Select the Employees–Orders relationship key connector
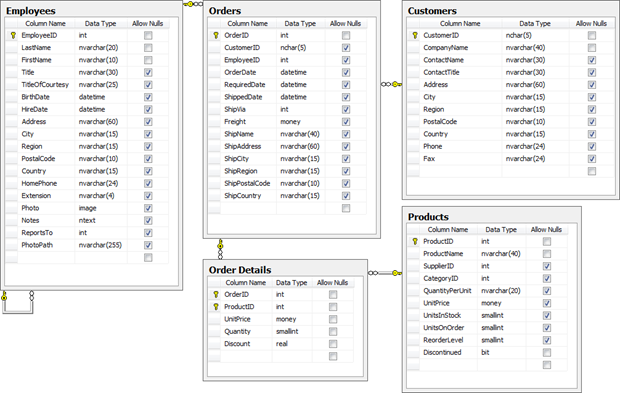 pyautogui.click(x=189, y=4)
